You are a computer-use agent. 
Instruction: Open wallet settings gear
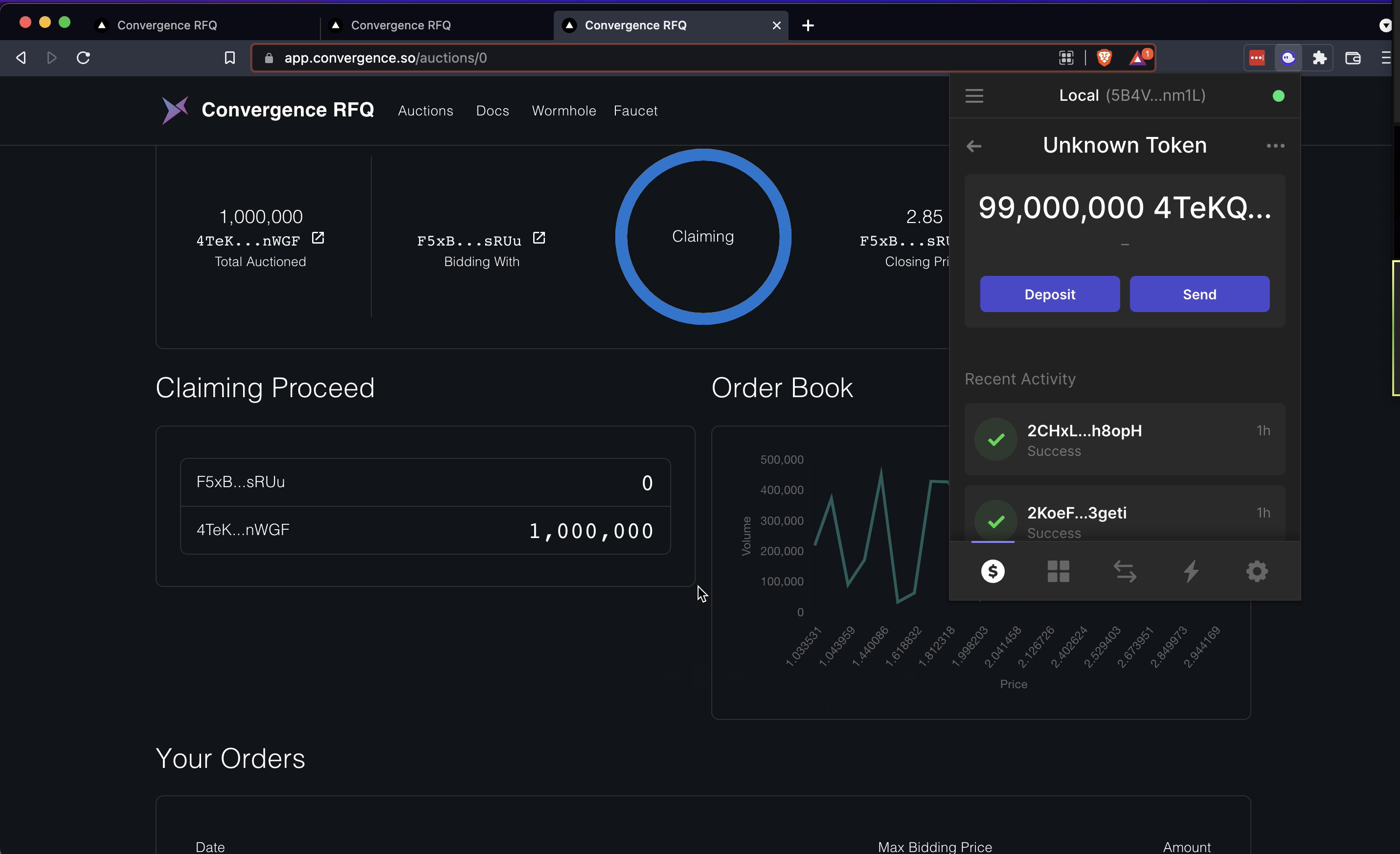tap(1257, 571)
